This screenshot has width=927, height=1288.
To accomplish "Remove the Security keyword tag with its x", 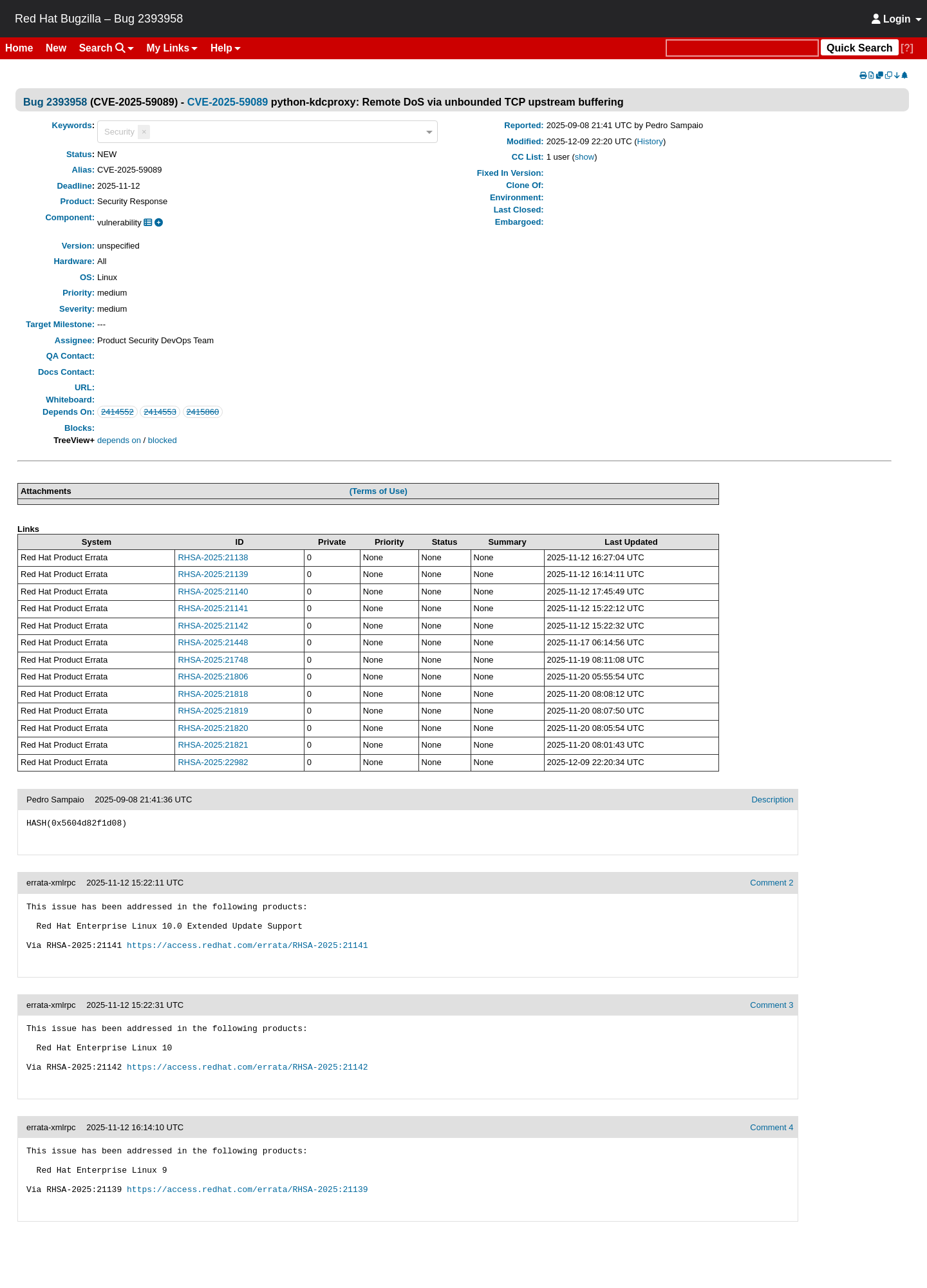I will click(x=144, y=131).
